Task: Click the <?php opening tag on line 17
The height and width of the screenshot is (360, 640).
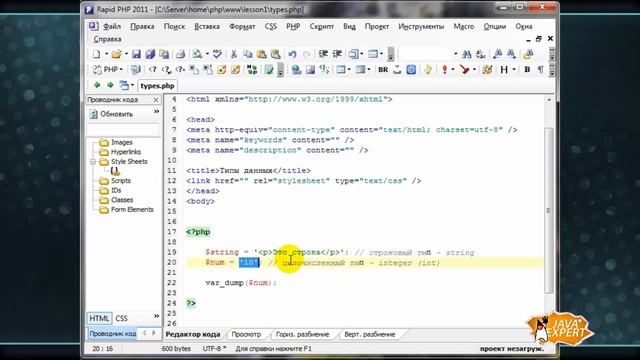Action: coord(198,232)
